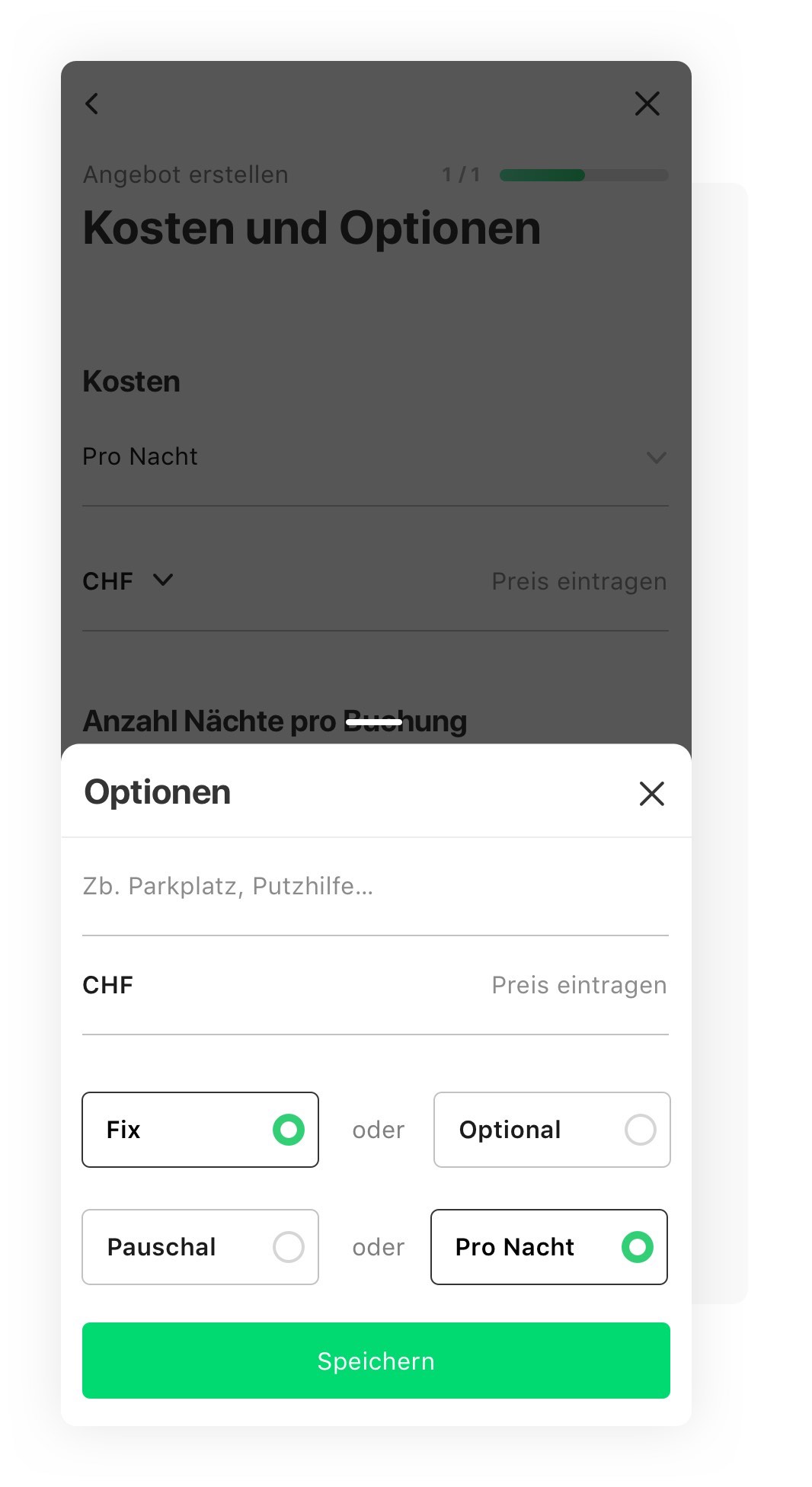Close the Optionen sheet with X

652,794
